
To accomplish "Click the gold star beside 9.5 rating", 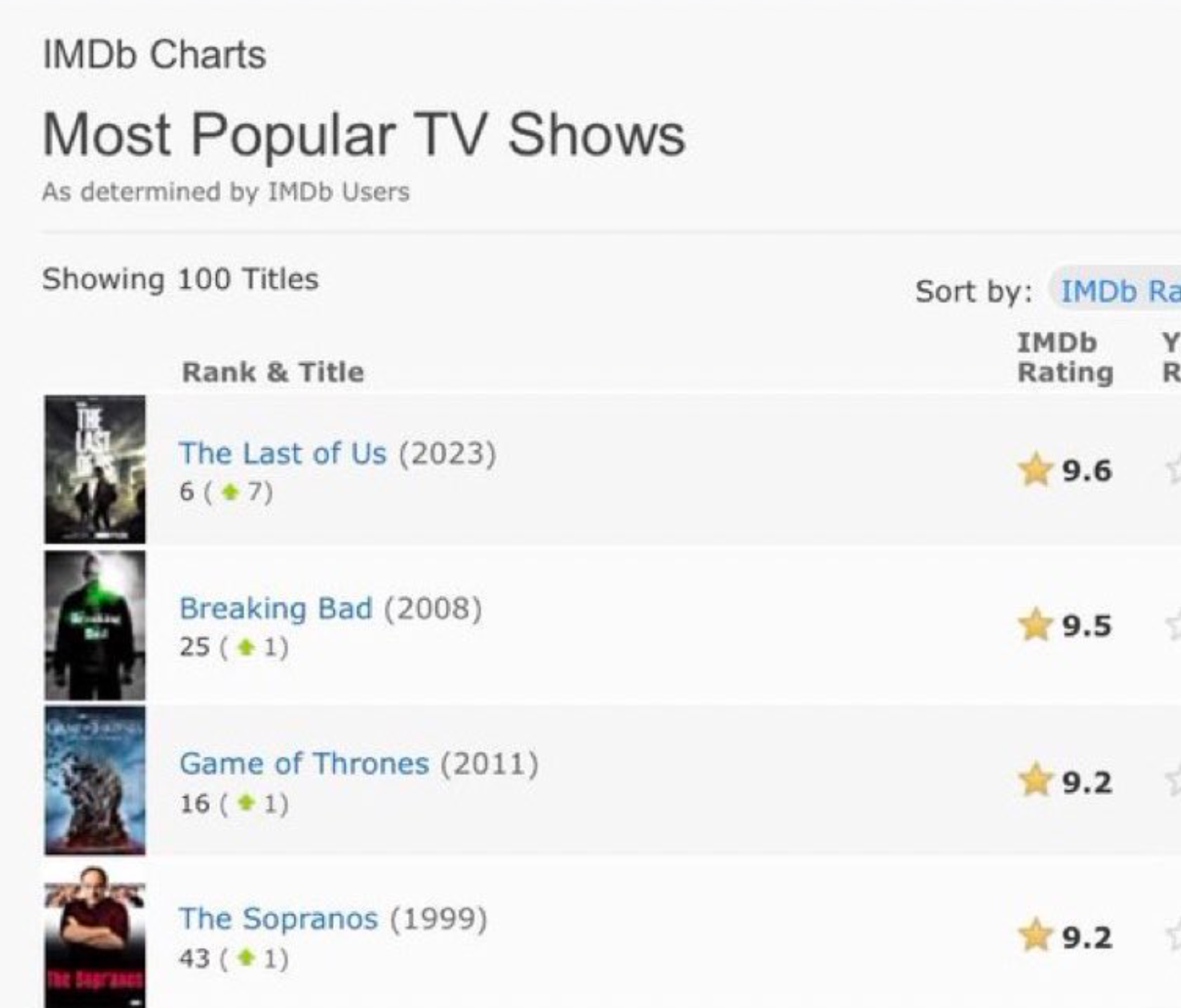I will (x=1035, y=625).
